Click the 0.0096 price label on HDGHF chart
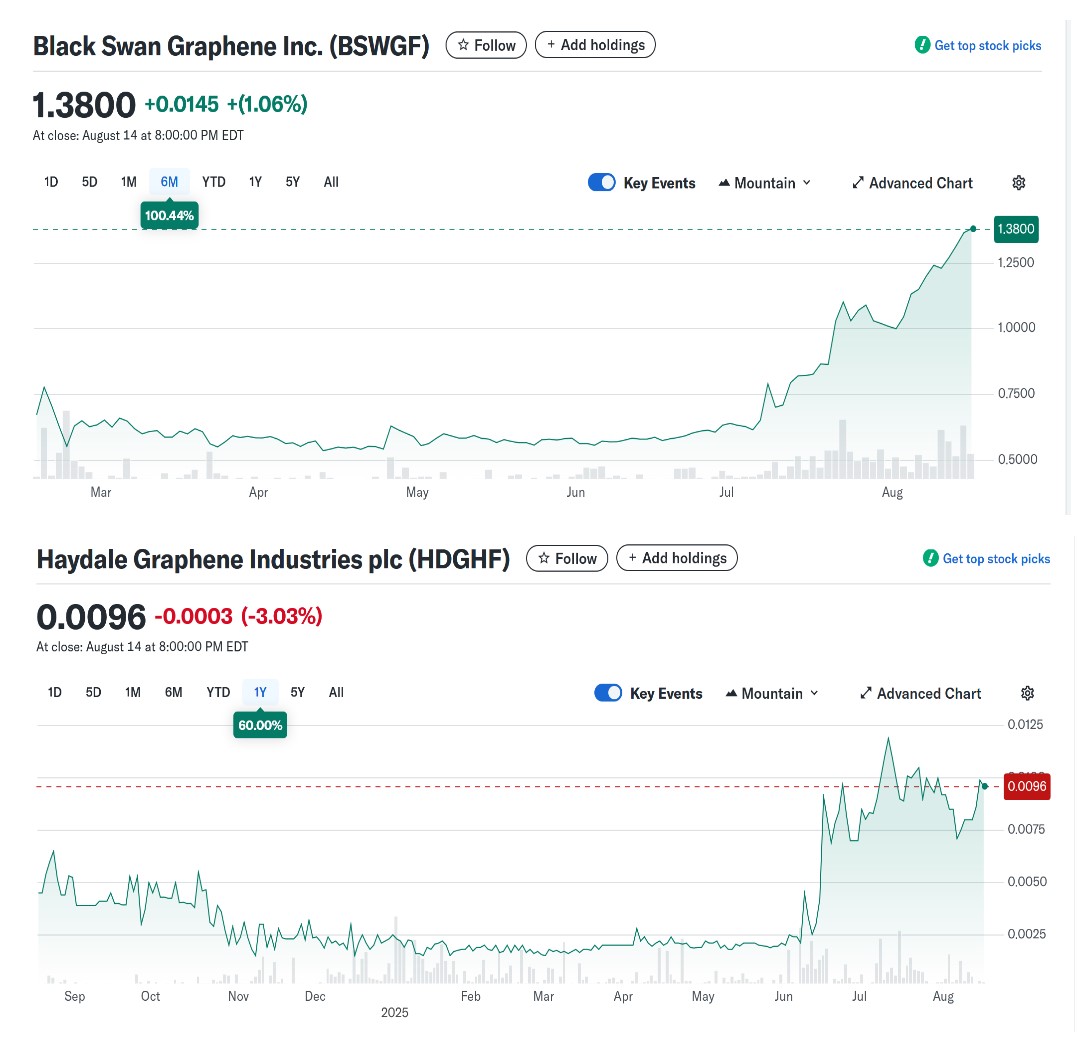 [1027, 786]
